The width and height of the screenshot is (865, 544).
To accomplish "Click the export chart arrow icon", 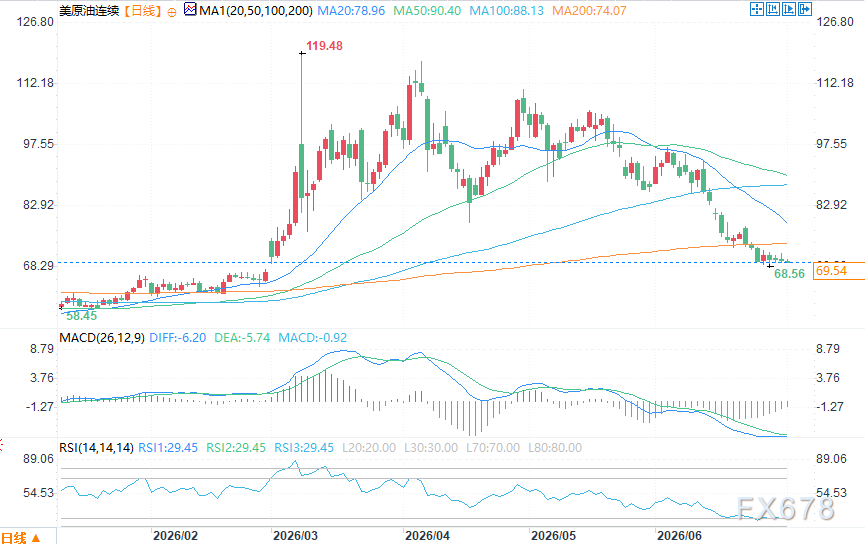I will tap(805, 9).
